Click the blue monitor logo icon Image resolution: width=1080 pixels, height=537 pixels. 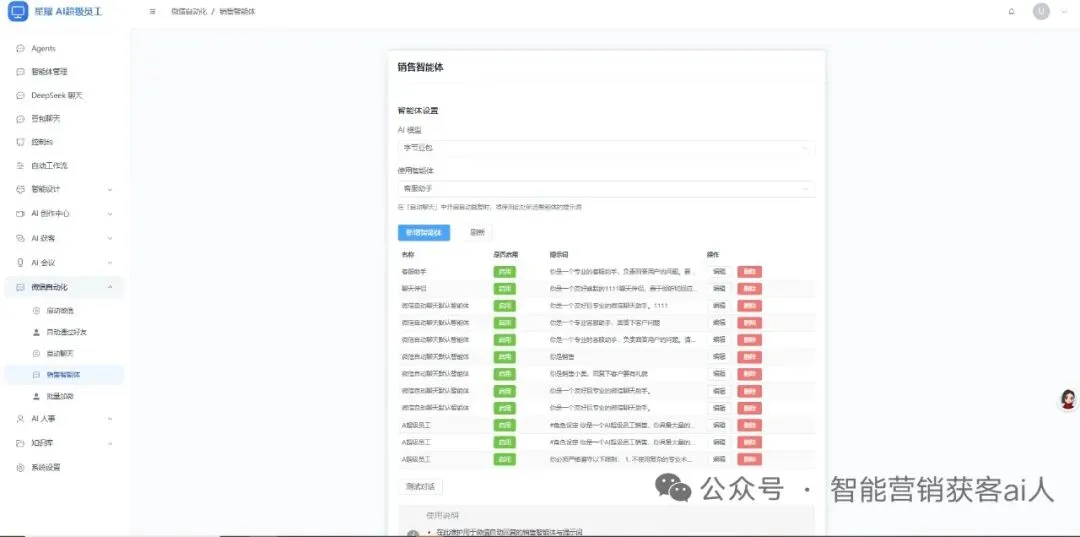tap(17, 12)
